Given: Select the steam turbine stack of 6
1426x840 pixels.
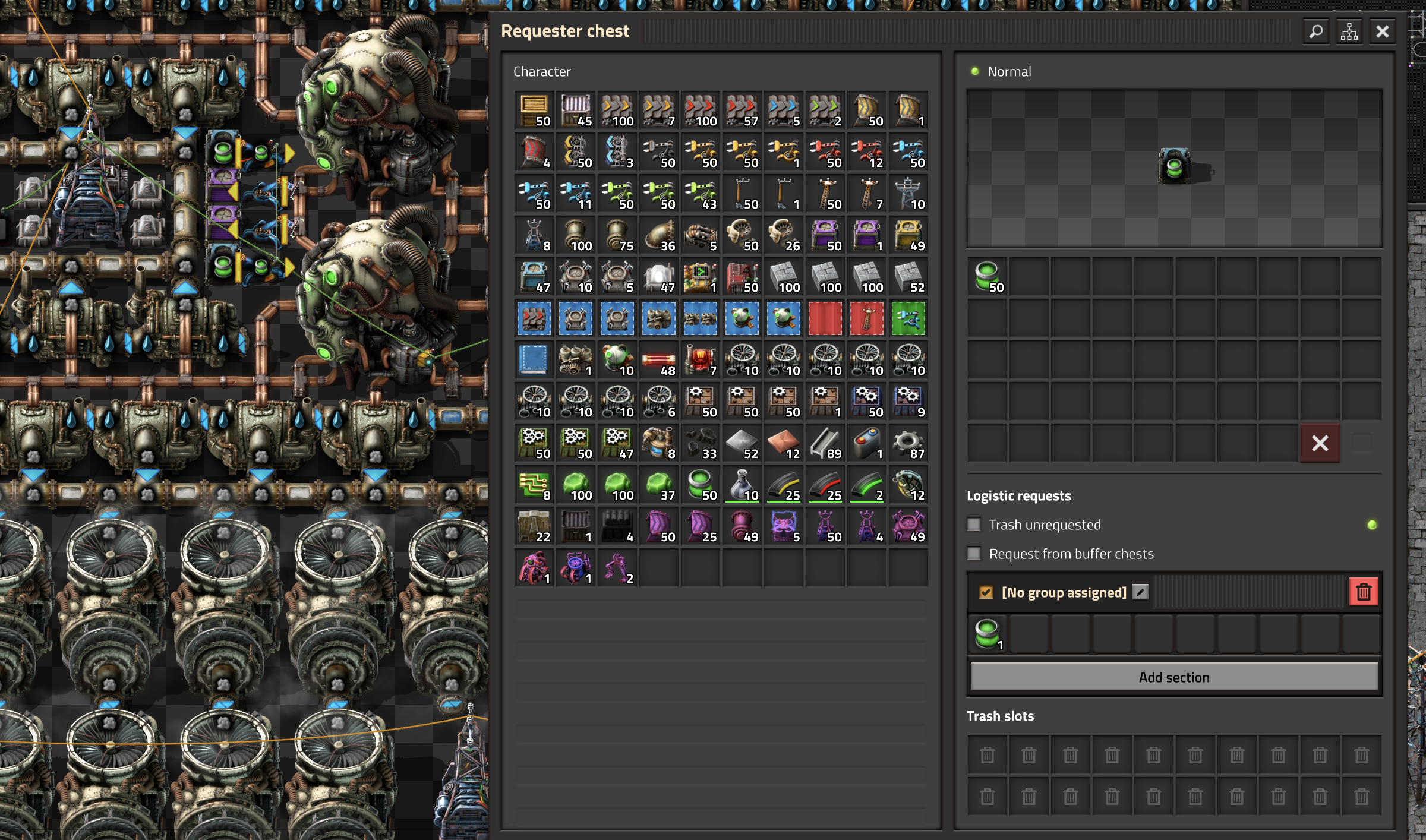Looking at the screenshot, I should pos(659,402).
